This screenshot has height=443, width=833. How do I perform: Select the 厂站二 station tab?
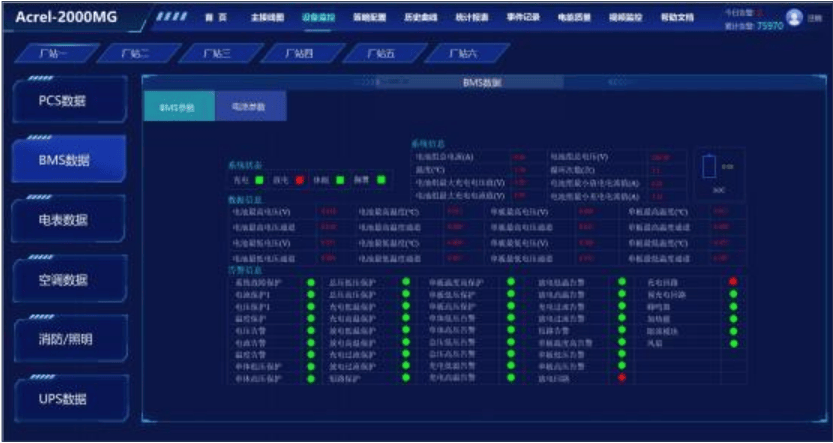[135, 53]
